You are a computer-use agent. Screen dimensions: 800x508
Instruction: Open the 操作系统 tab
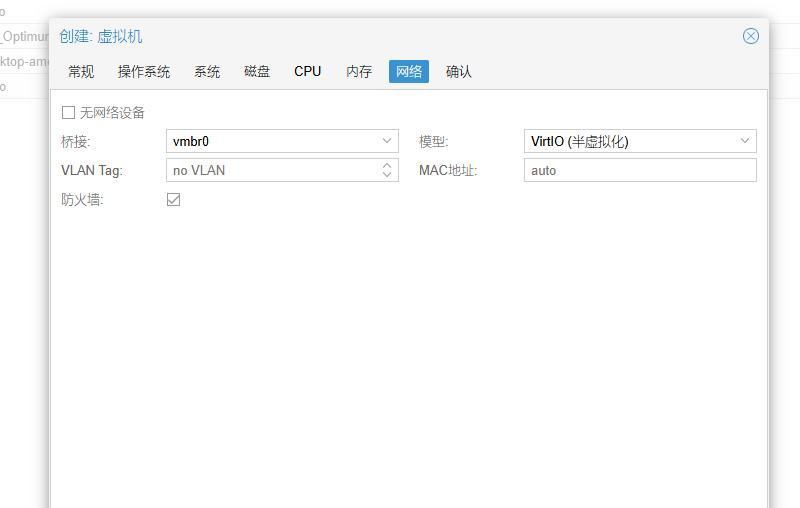[144, 72]
